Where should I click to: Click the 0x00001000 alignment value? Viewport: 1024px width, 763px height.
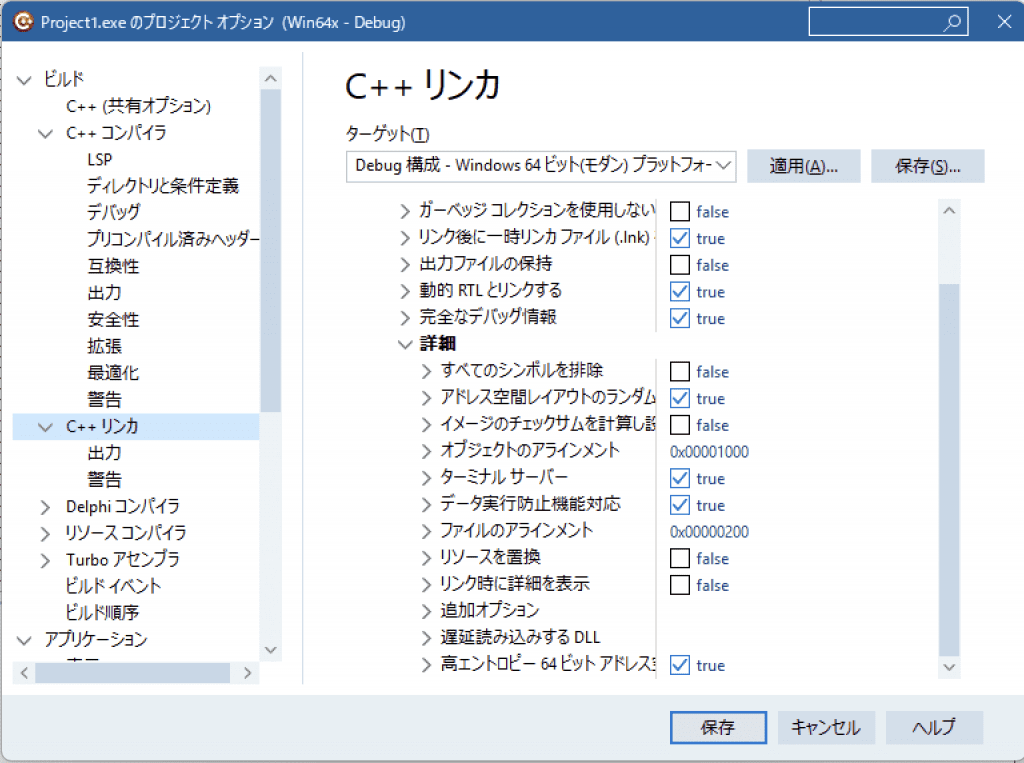point(709,452)
